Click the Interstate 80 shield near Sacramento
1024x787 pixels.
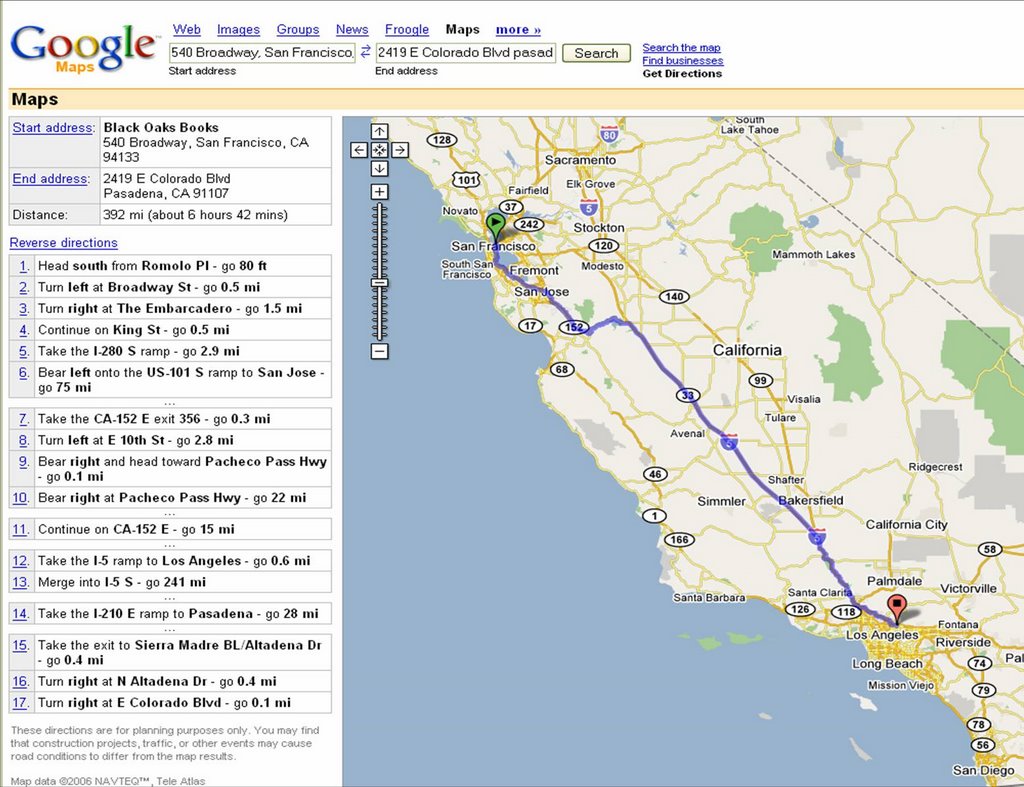(x=609, y=135)
